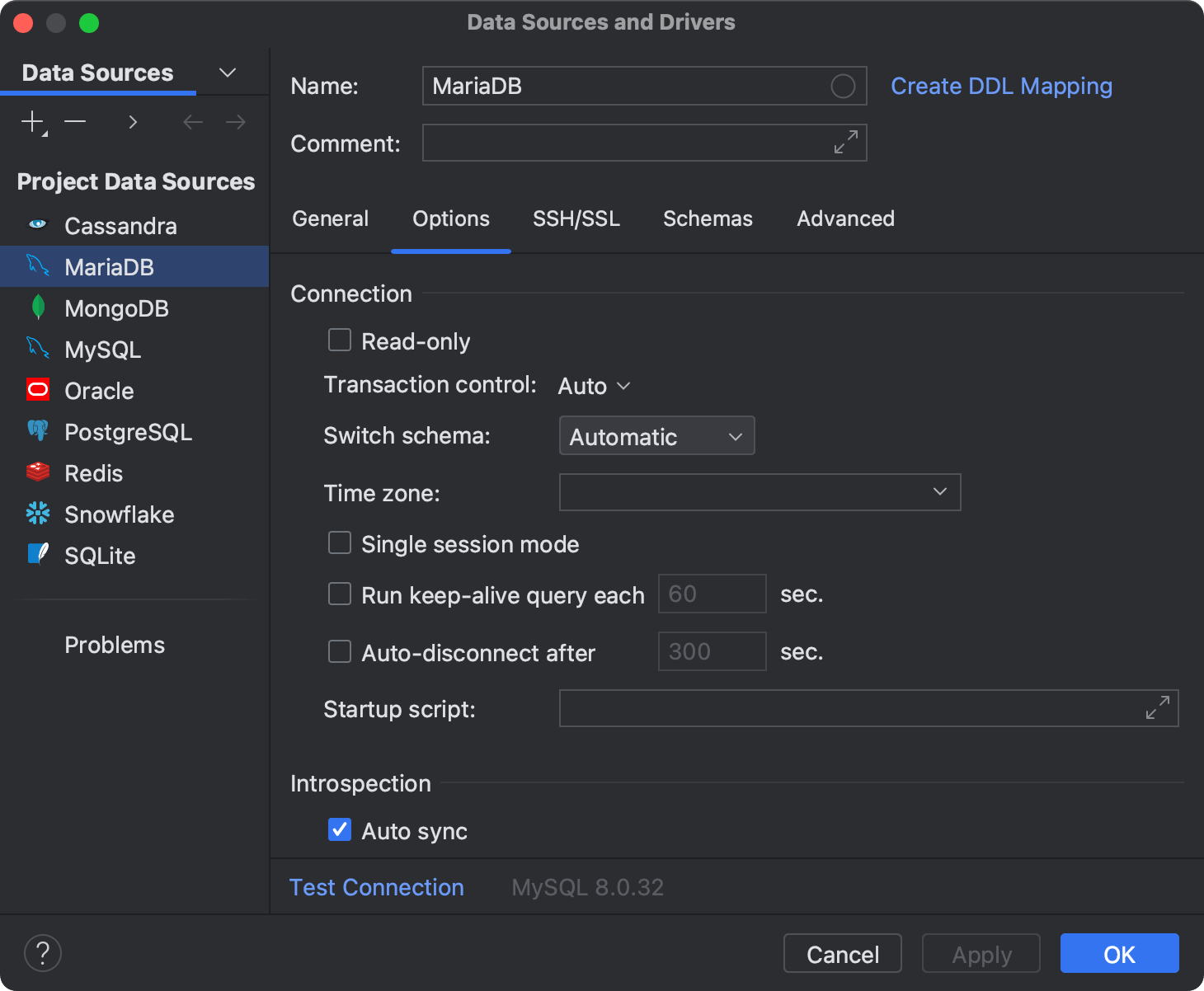1204x991 pixels.
Task: Open the help question mark icon
Action: [43, 952]
